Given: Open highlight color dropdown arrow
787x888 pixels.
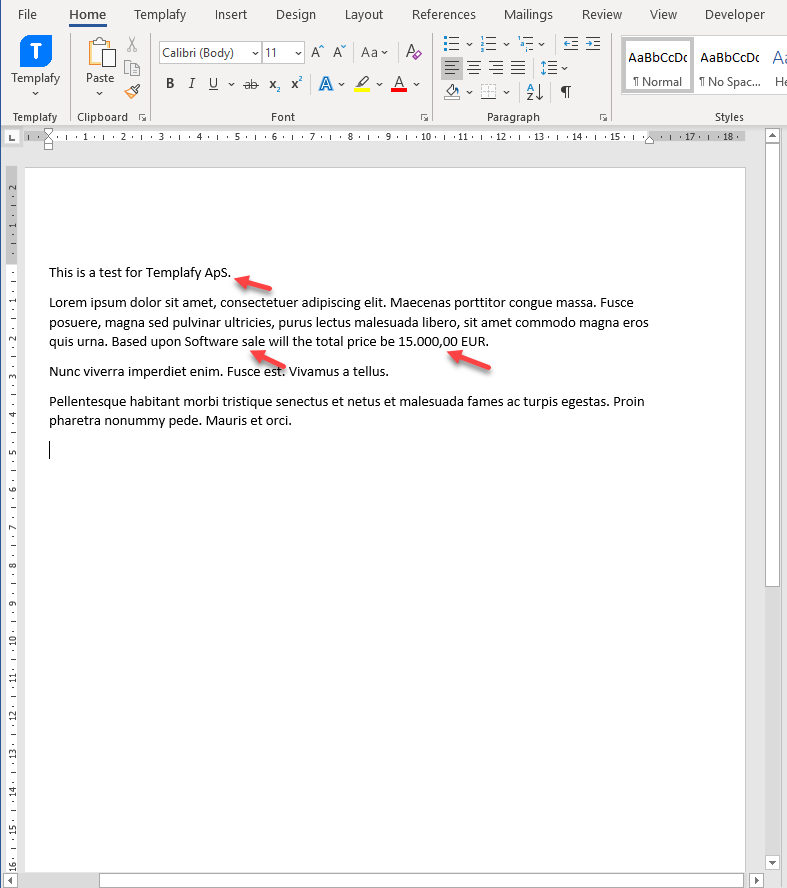Looking at the screenshot, I should 379,84.
